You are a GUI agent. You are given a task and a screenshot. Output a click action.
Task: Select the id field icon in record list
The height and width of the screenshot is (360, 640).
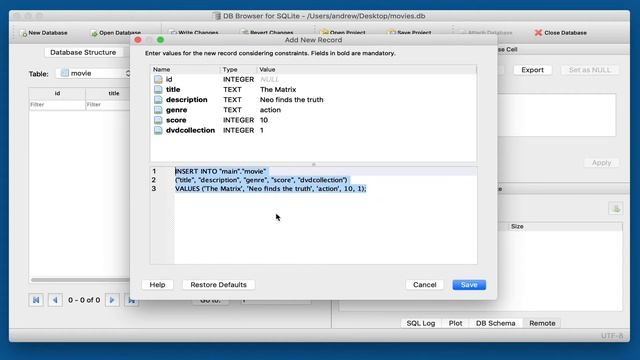click(158, 79)
